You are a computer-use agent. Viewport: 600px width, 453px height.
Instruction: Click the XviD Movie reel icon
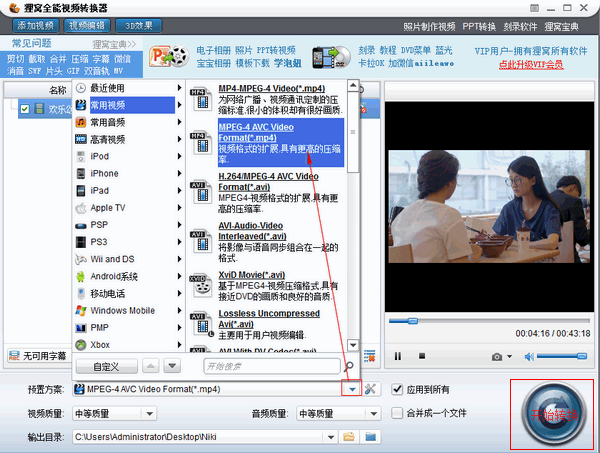(x=201, y=286)
